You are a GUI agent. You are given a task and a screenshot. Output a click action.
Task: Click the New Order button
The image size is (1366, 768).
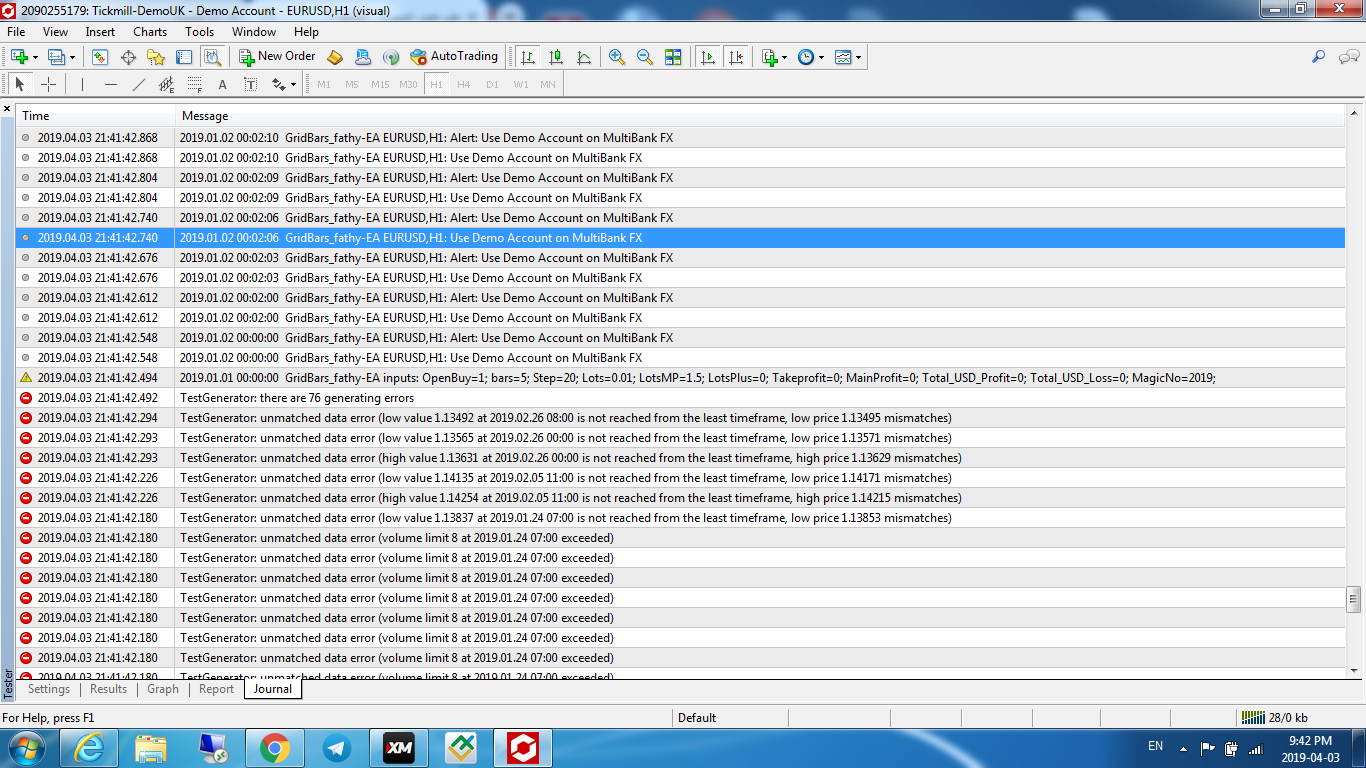tap(277, 57)
